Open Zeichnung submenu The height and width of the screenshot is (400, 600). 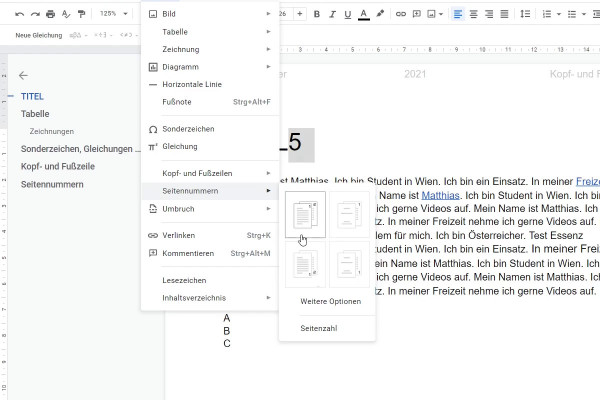point(210,49)
